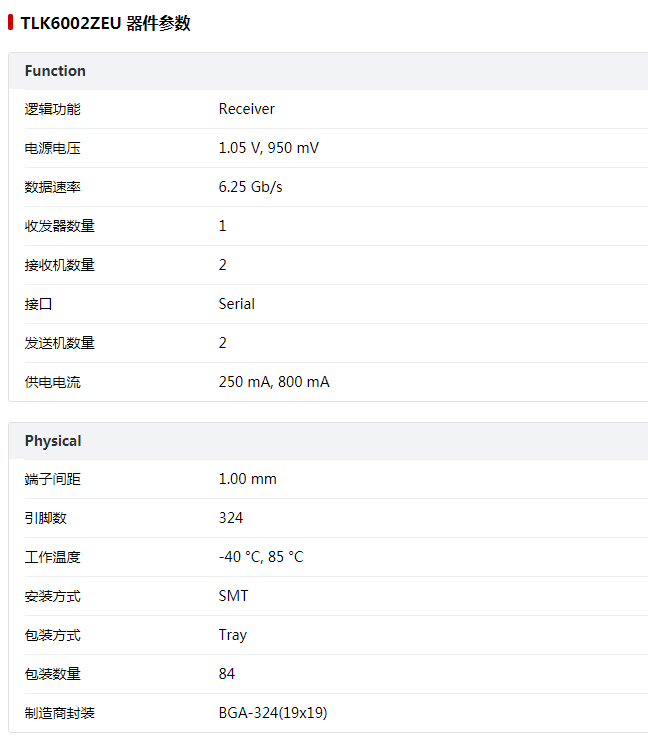648x741 pixels.
Task: Click the 电源电压 label
Action: coord(52,148)
